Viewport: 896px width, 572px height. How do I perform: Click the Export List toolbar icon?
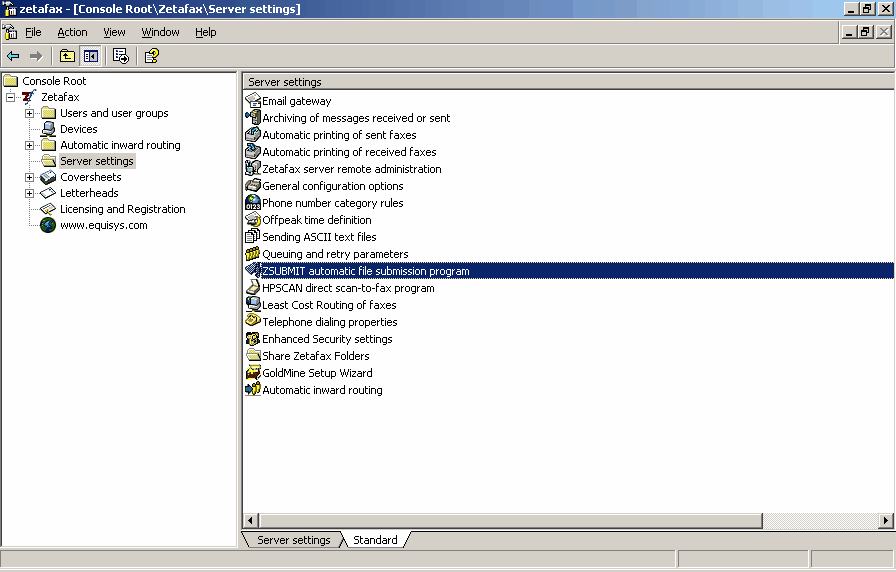pos(121,56)
